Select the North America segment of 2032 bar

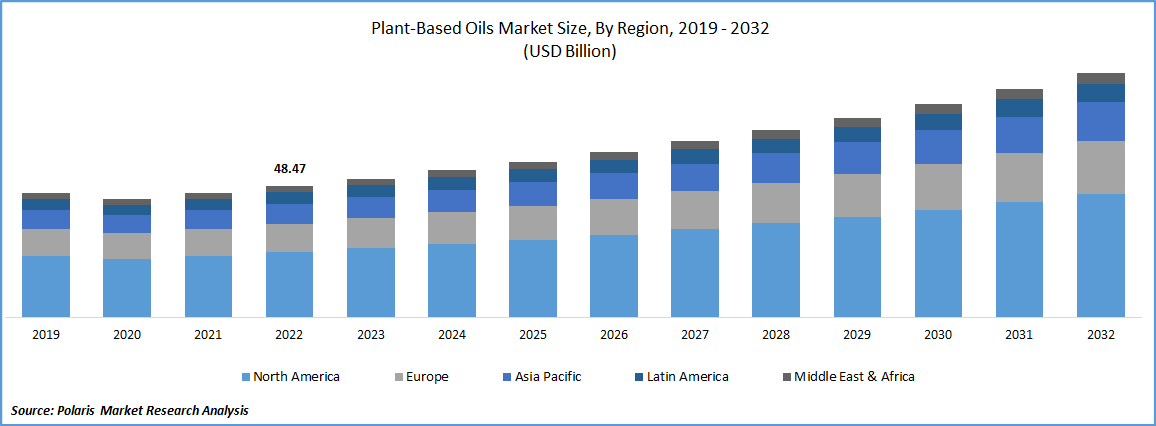(1101, 256)
